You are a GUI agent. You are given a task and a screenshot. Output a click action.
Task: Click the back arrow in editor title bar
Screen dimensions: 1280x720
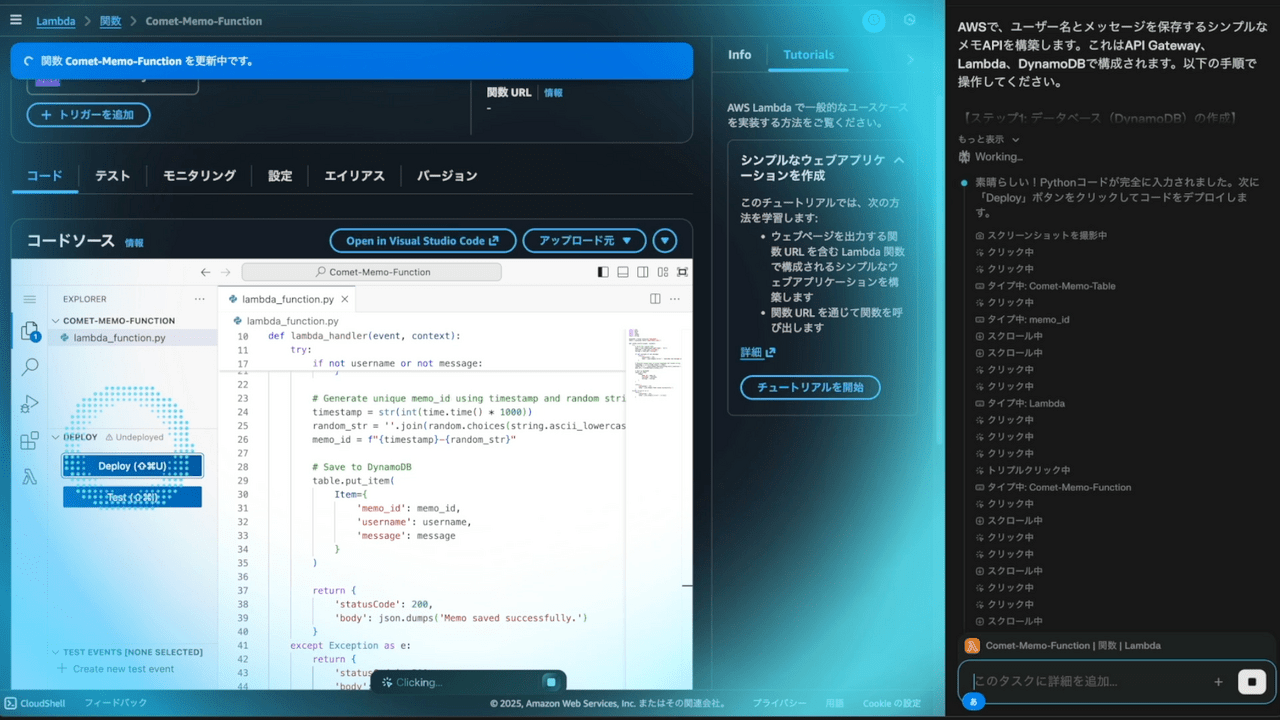(206, 272)
